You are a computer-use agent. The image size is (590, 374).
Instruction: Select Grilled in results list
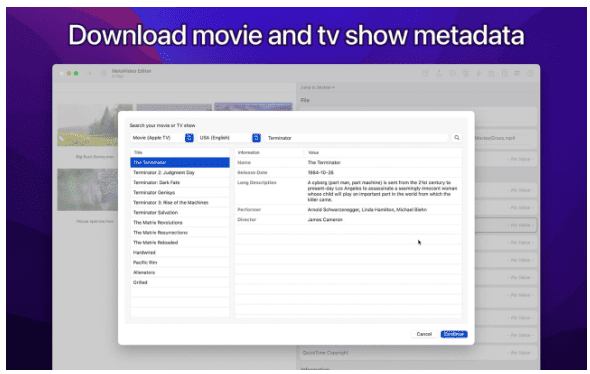coord(180,282)
